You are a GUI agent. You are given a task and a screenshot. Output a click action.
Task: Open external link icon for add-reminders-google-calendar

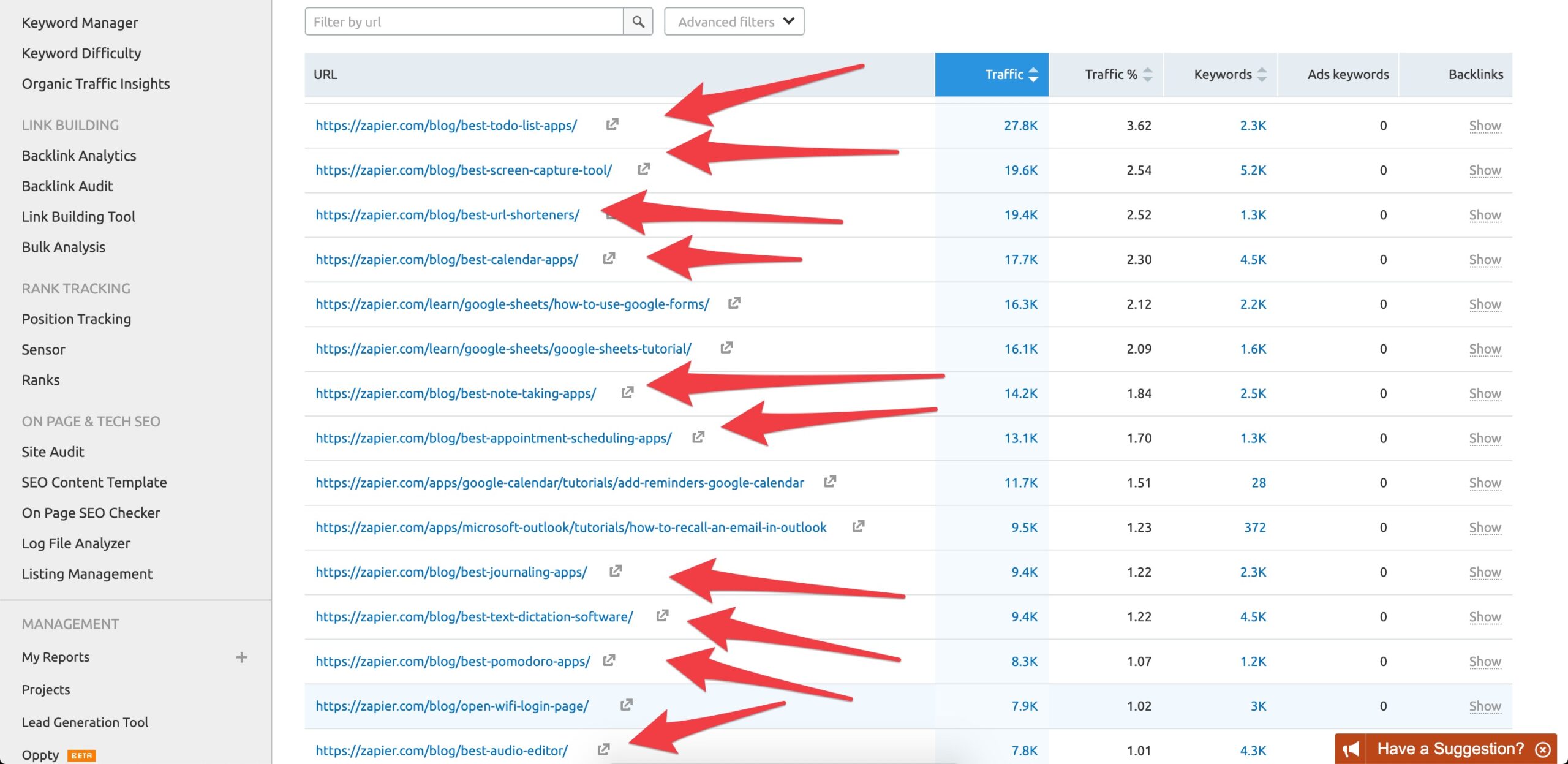click(x=829, y=482)
